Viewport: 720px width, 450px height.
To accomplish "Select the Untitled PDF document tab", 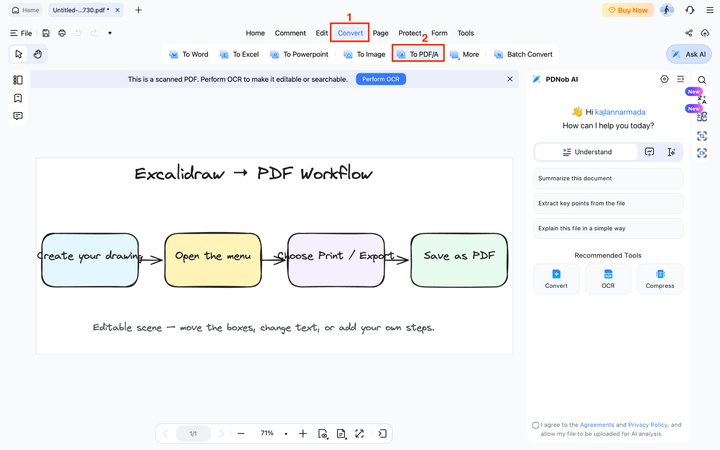I will pyautogui.click(x=81, y=10).
